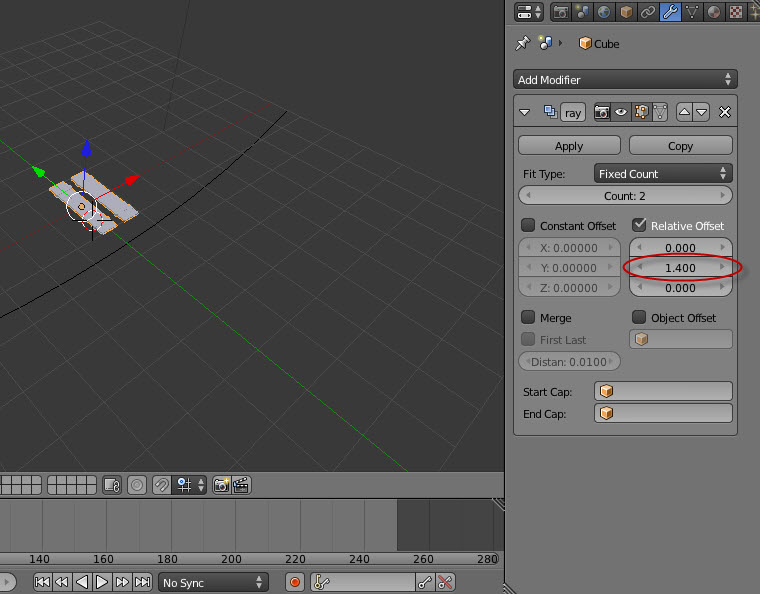This screenshot has height=594, width=760.
Task: Click the scene icon in the breadcrumb
Action: click(545, 43)
